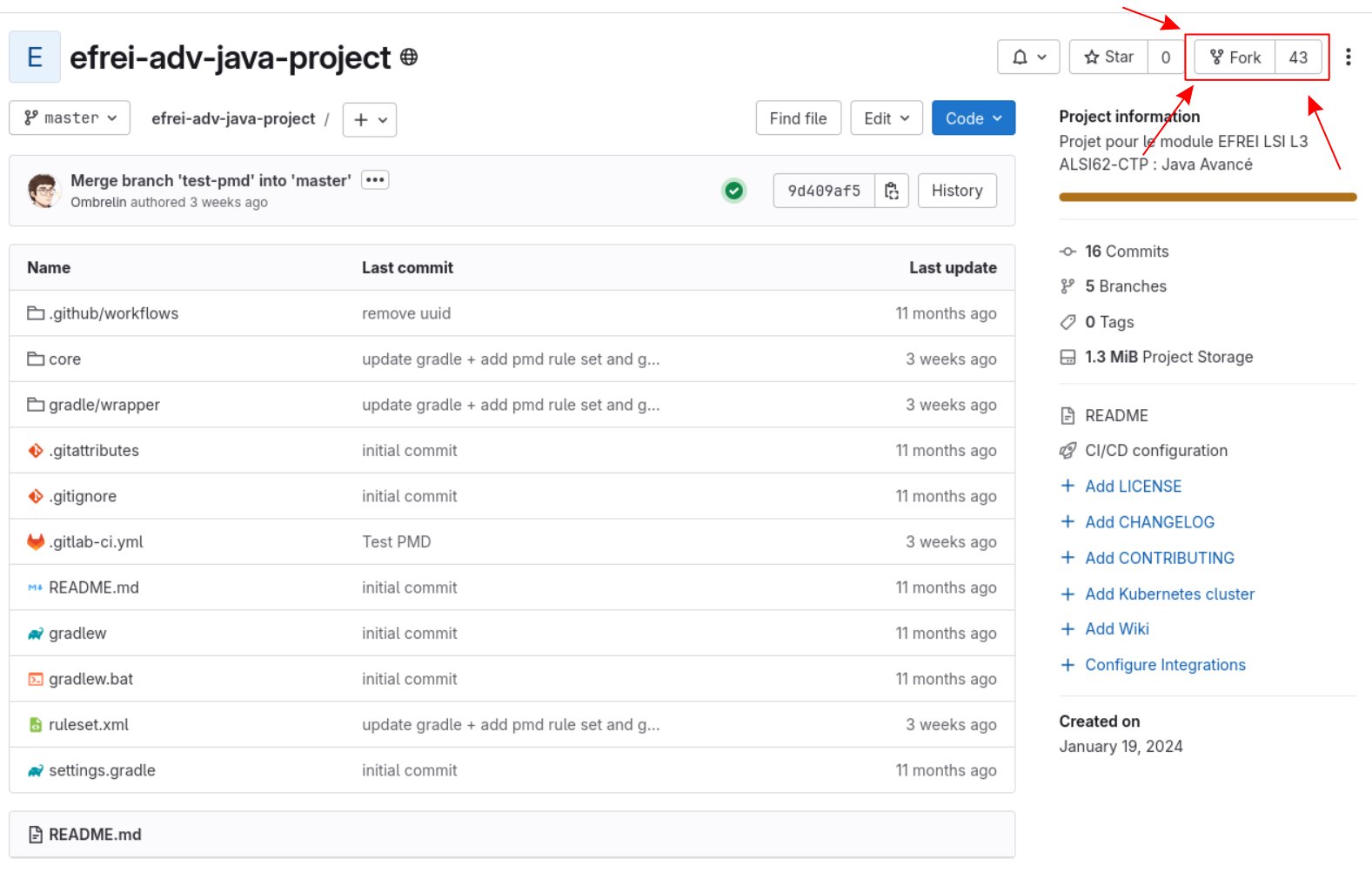Click the repository language bar

tap(1208, 198)
